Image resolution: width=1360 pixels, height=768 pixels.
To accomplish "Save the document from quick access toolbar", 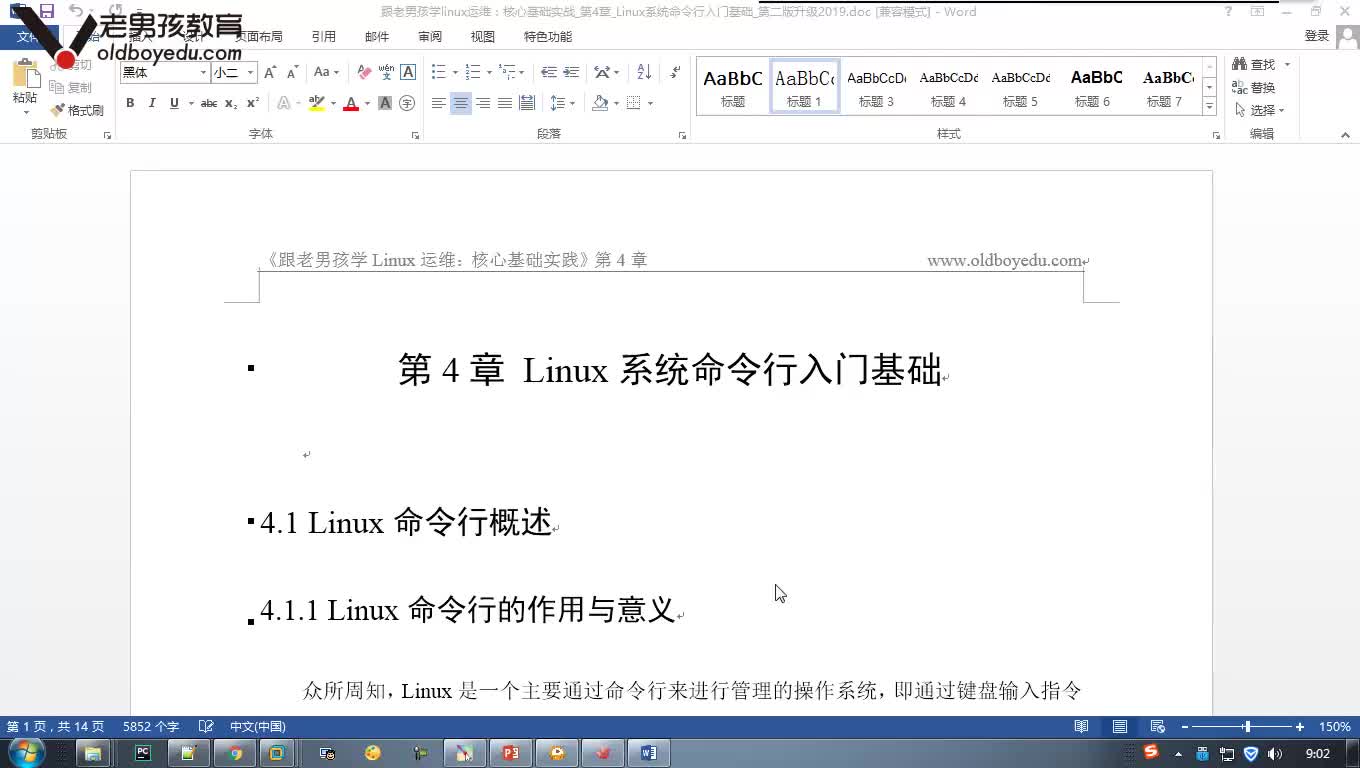I will [x=46, y=11].
